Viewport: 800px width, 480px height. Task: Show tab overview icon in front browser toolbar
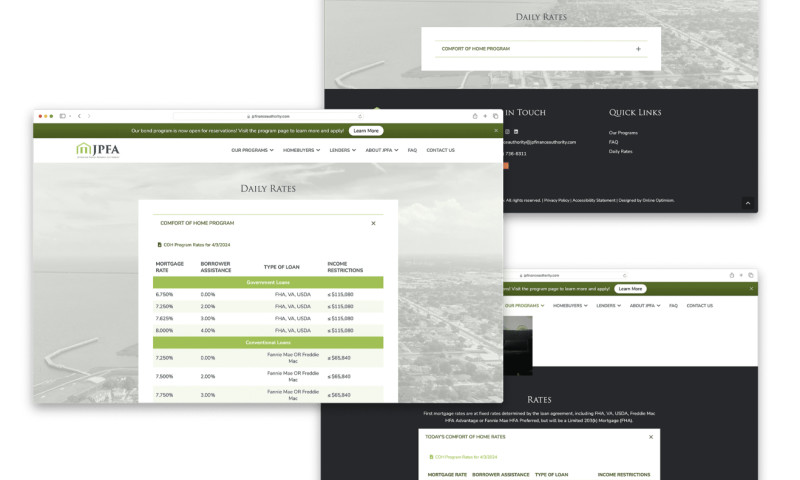pos(495,116)
